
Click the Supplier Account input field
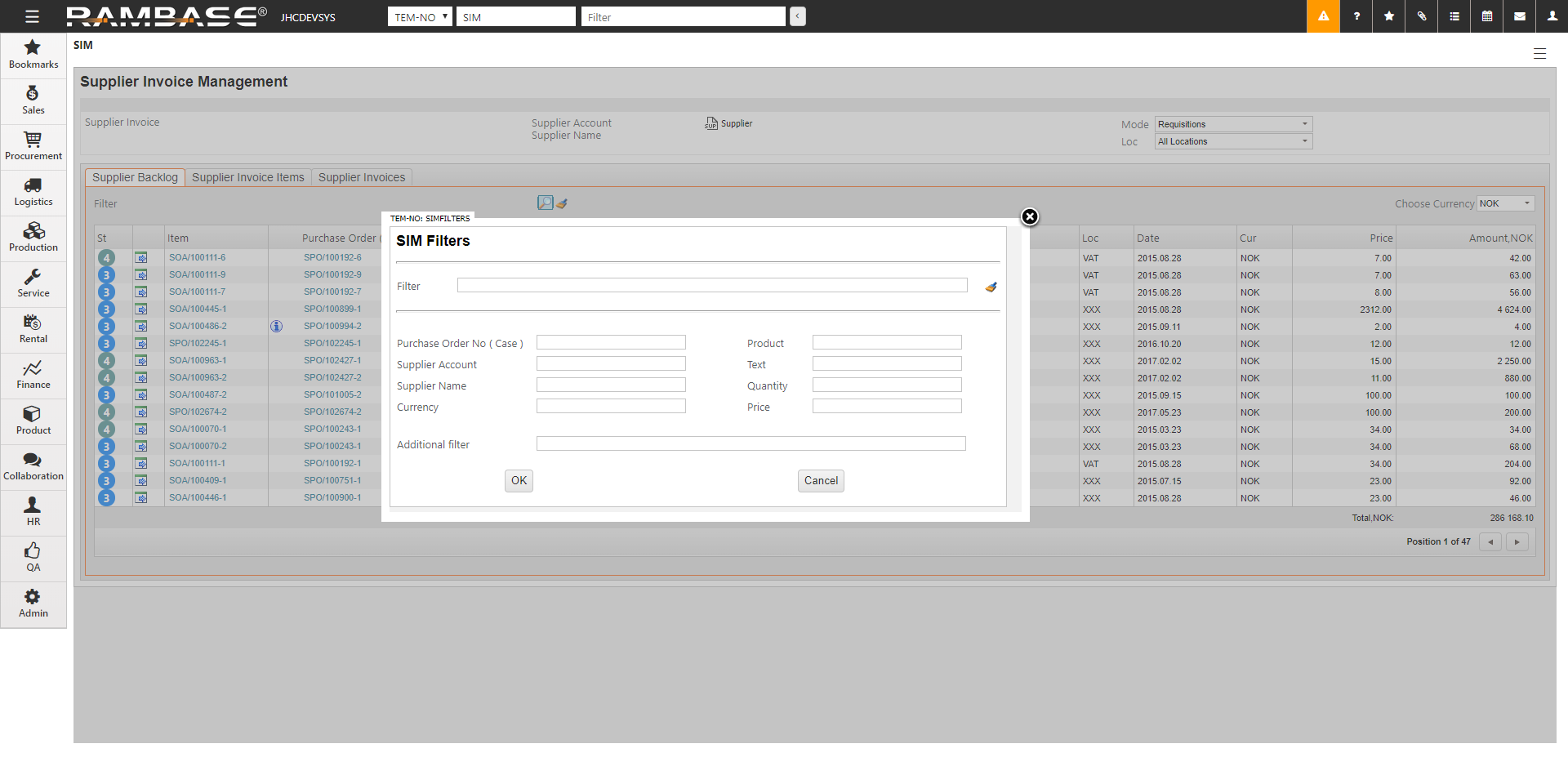point(611,364)
